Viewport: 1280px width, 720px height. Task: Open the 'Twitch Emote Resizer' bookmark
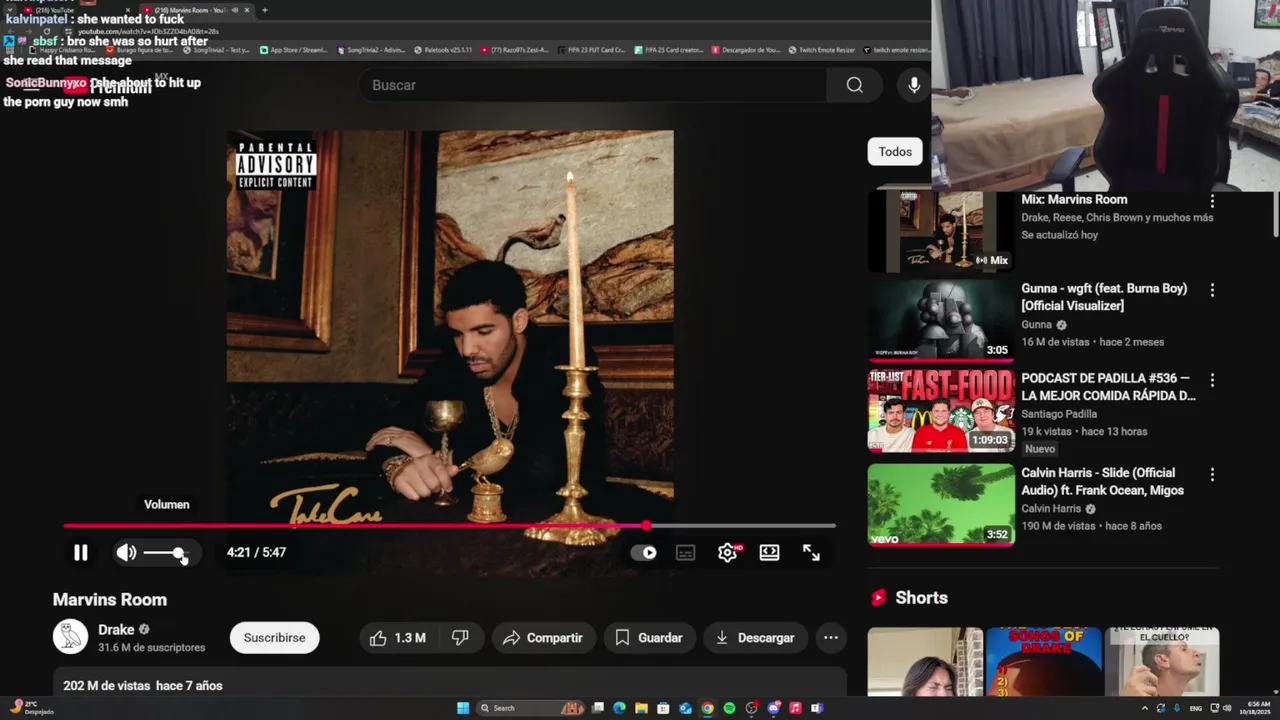coord(821,49)
